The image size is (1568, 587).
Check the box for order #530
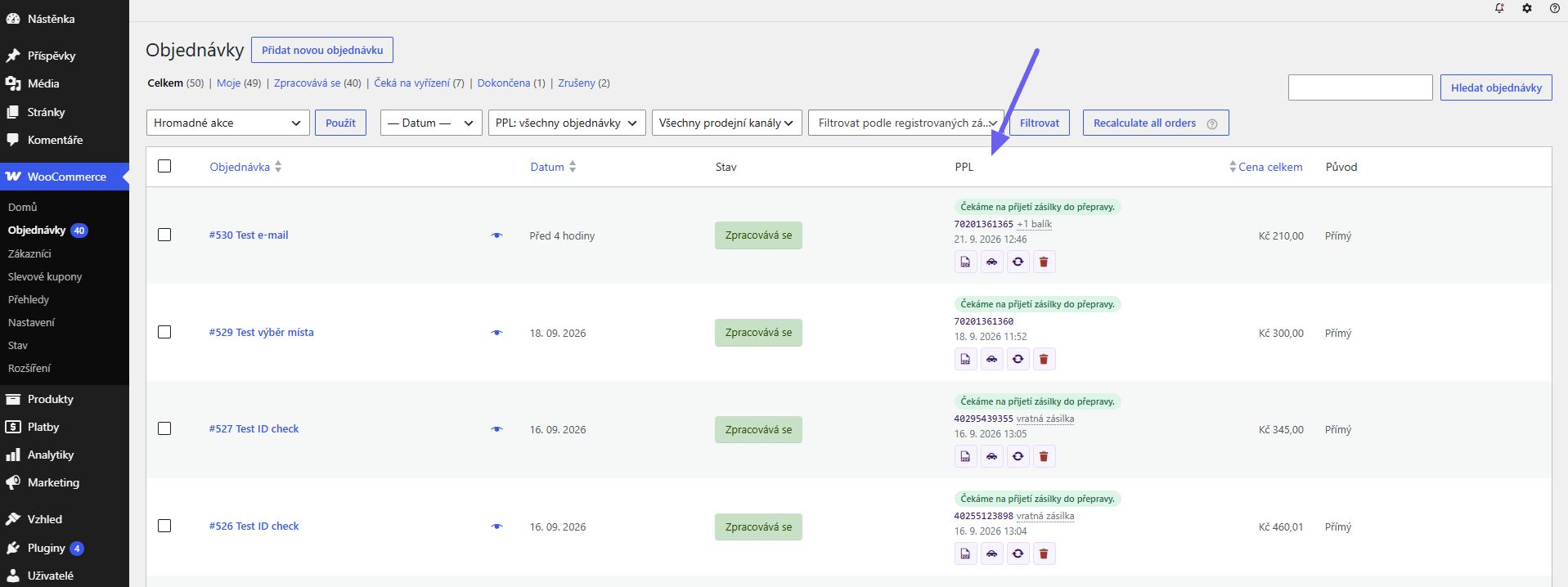click(164, 235)
